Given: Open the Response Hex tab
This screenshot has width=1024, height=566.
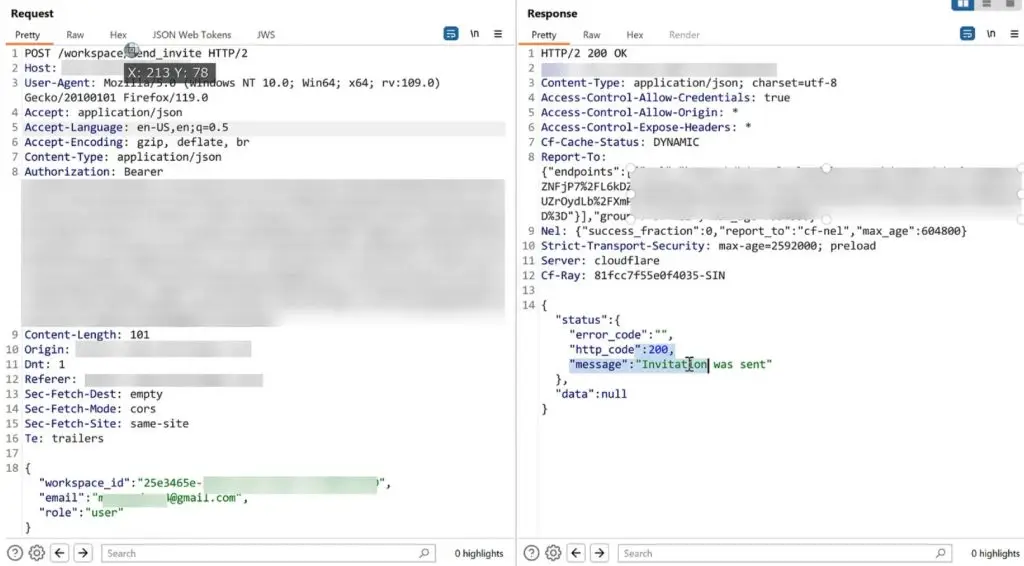Looking at the screenshot, I should [x=635, y=35].
